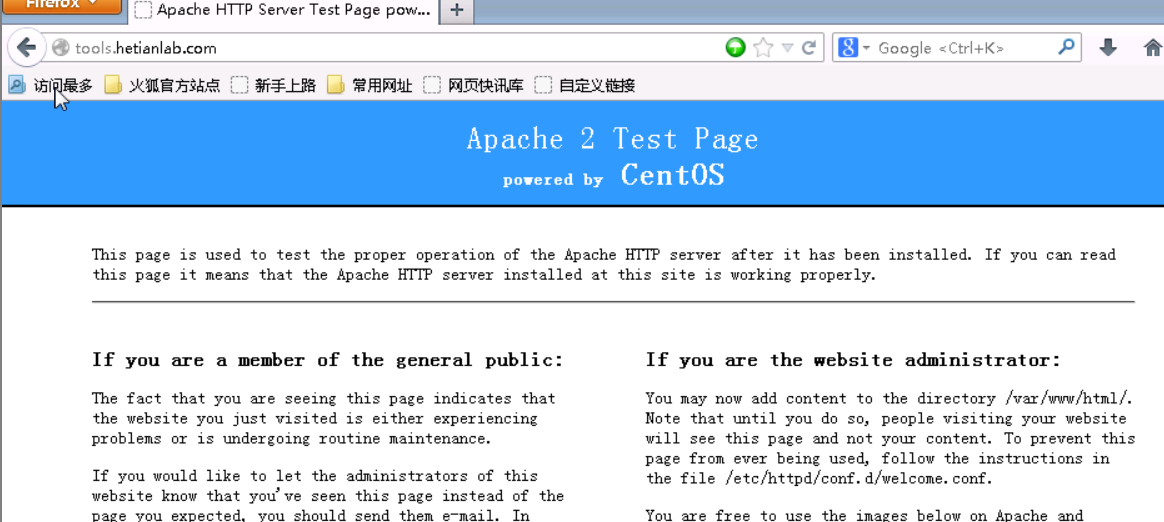Reload the page with the refresh icon

pos(809,48)
